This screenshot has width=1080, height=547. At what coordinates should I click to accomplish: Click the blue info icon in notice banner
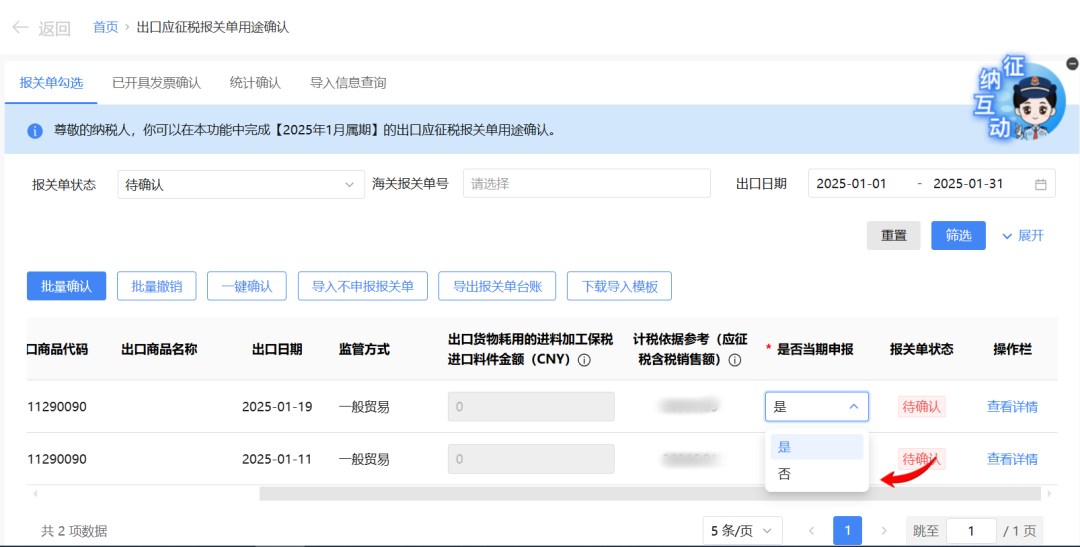(x=35, y=131)
